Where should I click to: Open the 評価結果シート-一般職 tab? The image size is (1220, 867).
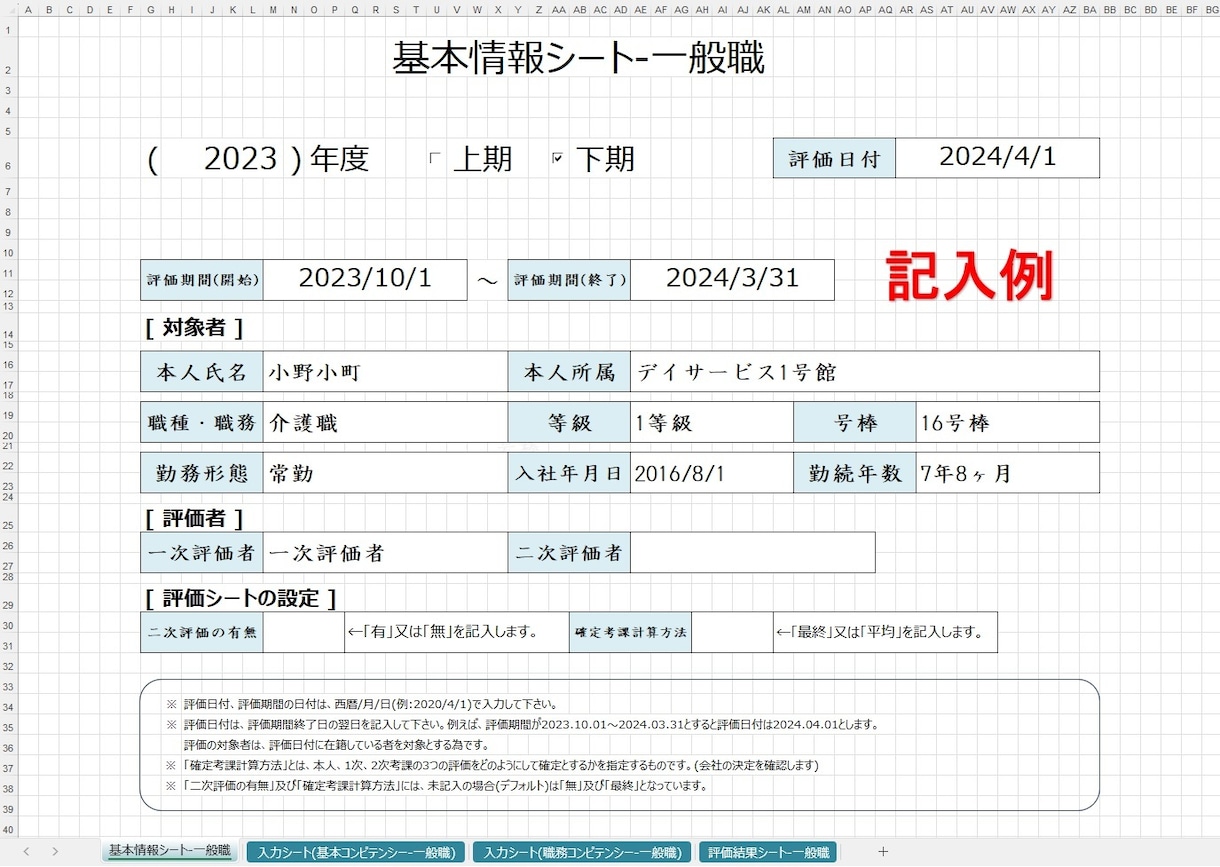coord(767,852)
